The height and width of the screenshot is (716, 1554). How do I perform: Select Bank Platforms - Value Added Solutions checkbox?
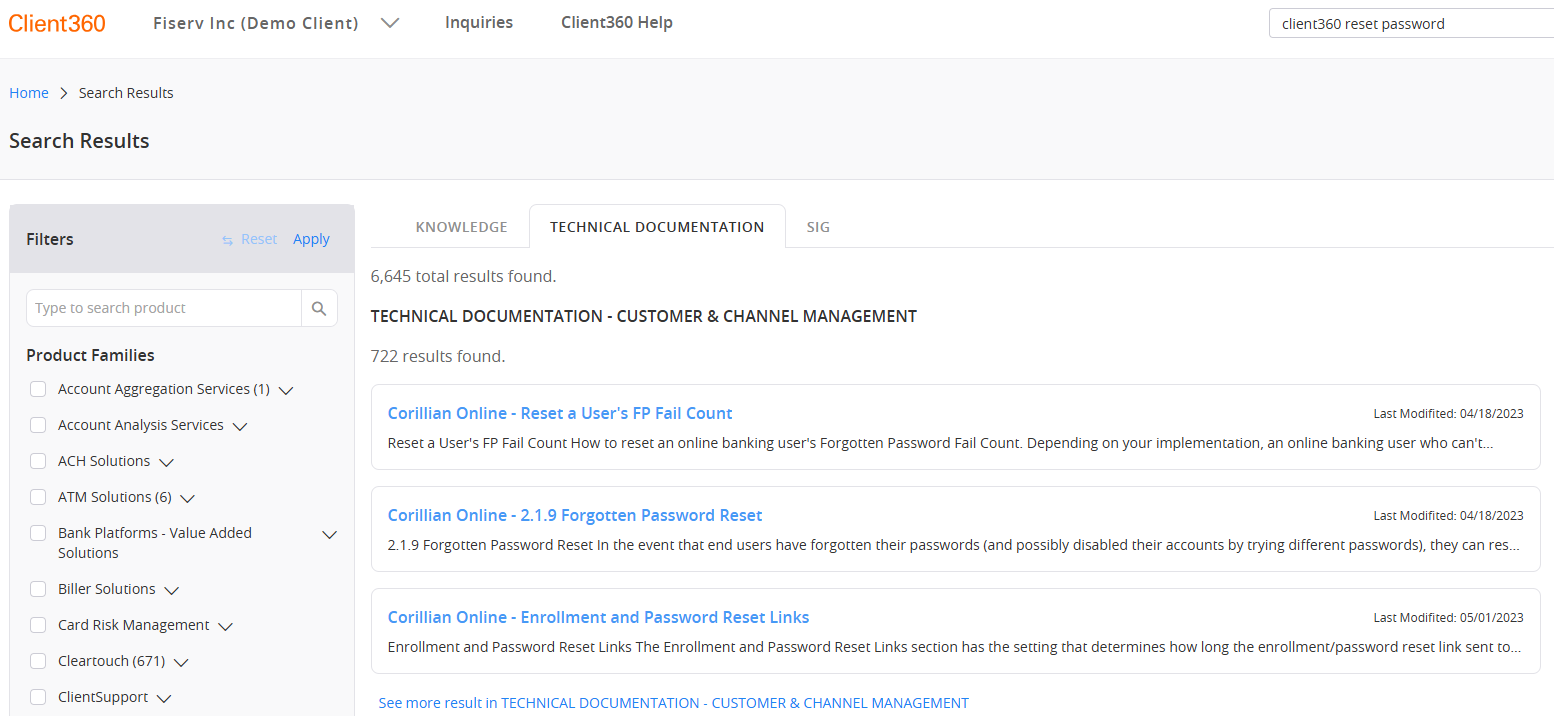(38, 533)
